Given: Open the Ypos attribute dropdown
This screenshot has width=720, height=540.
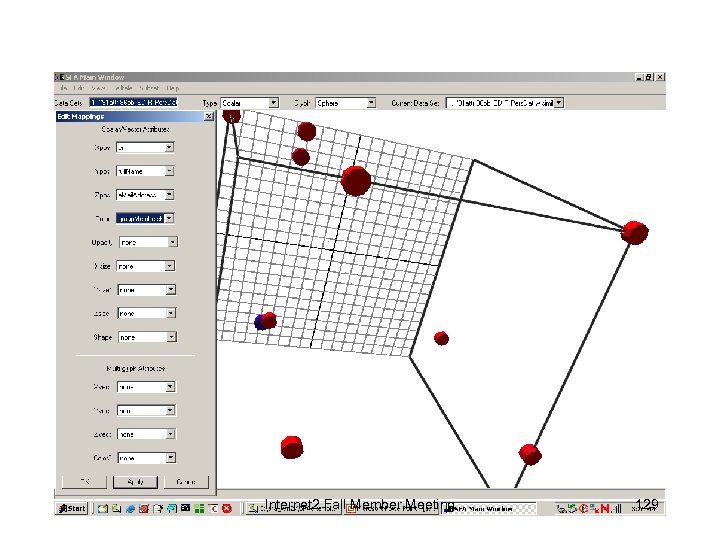Looking at the screenshot, I should tap(145, 171).
